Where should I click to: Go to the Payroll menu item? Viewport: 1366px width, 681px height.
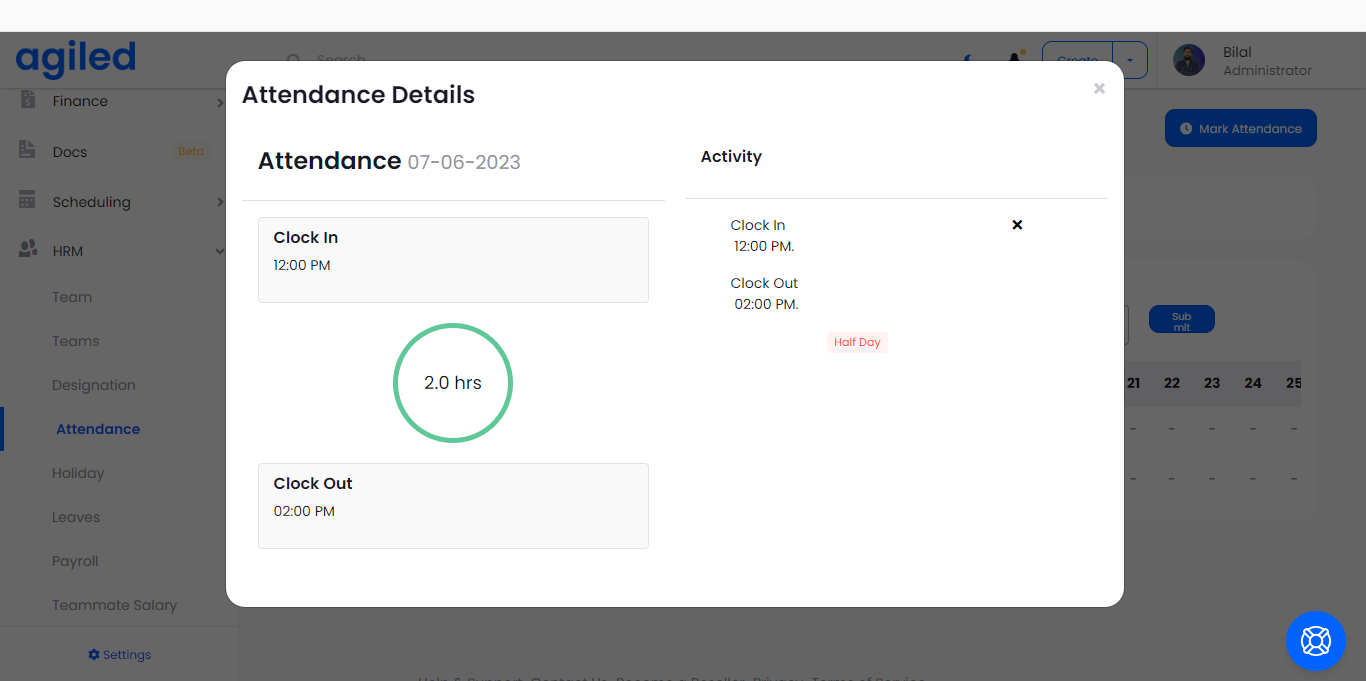(x=75, y=561)
